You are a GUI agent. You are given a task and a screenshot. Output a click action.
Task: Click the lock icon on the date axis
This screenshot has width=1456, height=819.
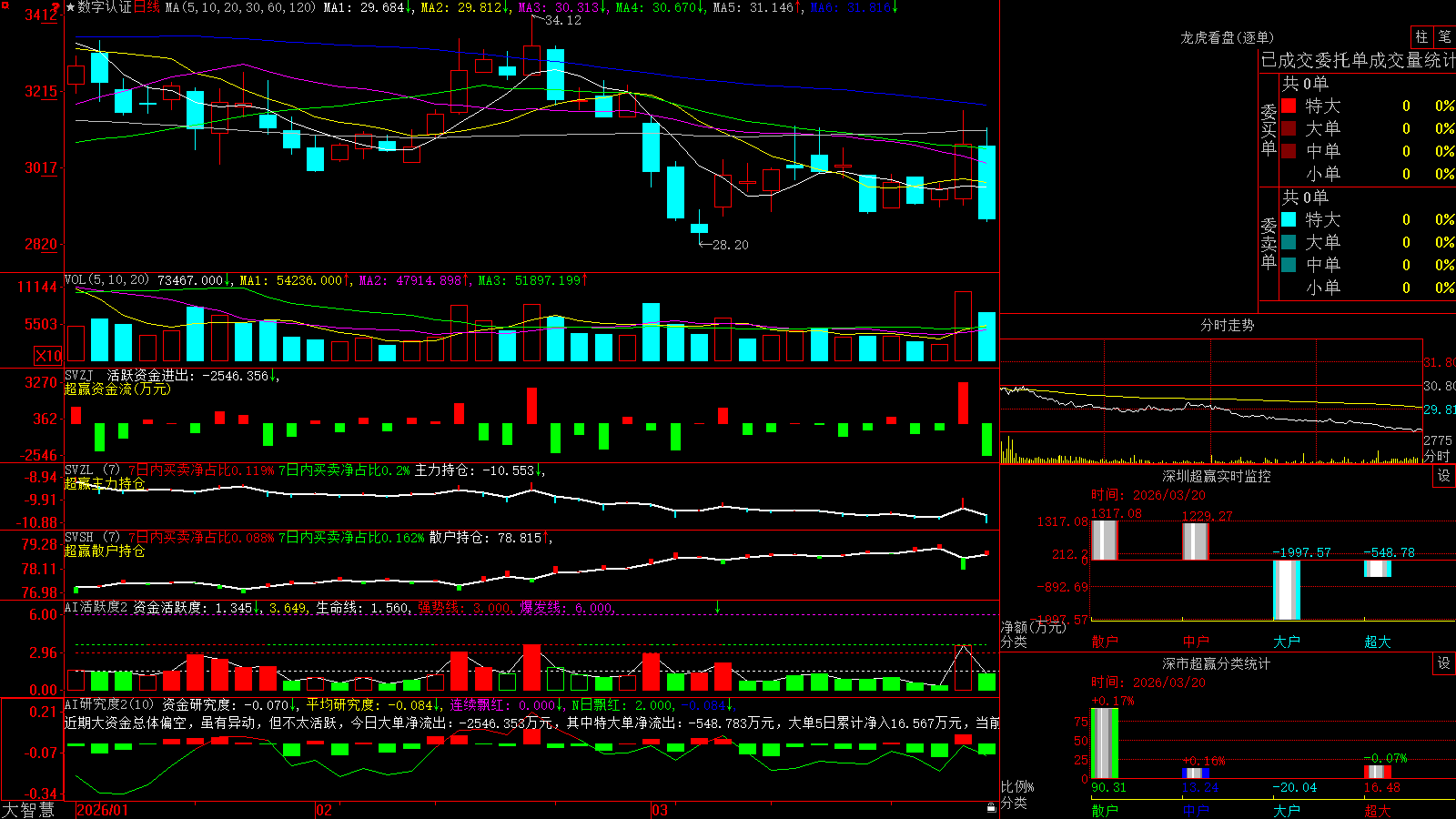pyautogui.click(x=991, y=808)
